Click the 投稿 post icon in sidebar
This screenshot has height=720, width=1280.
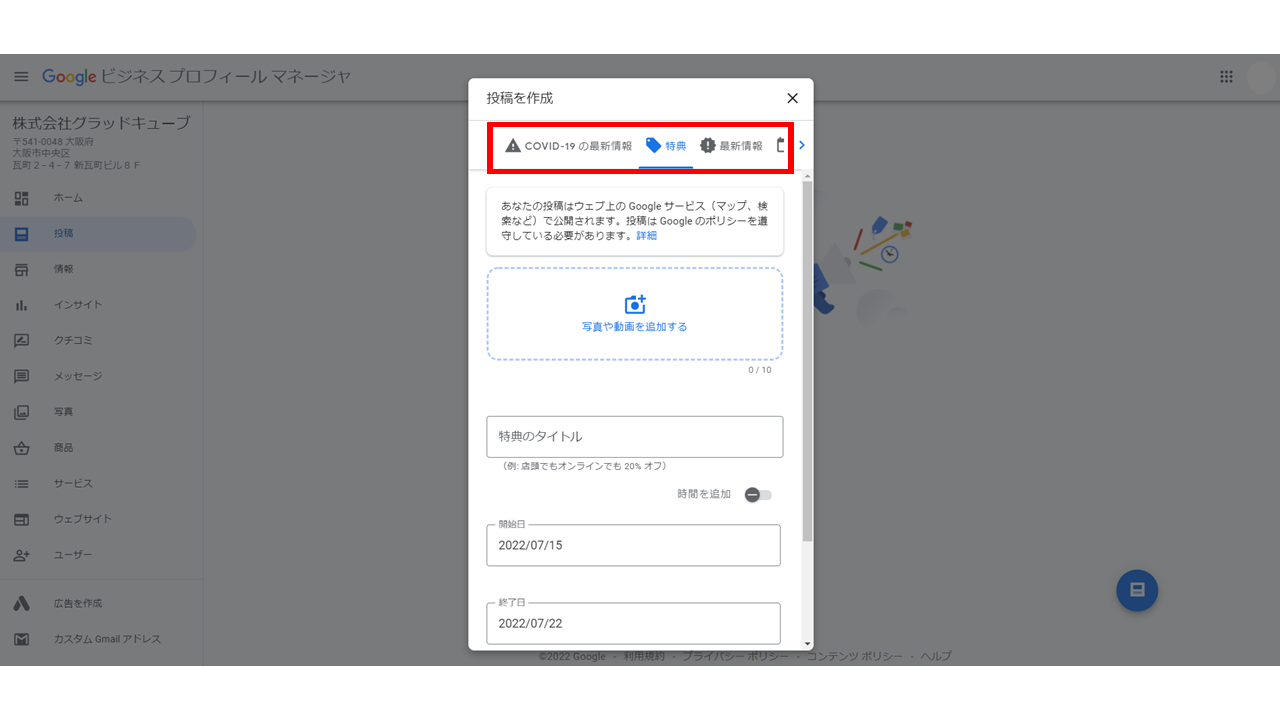tap(21, 234)
